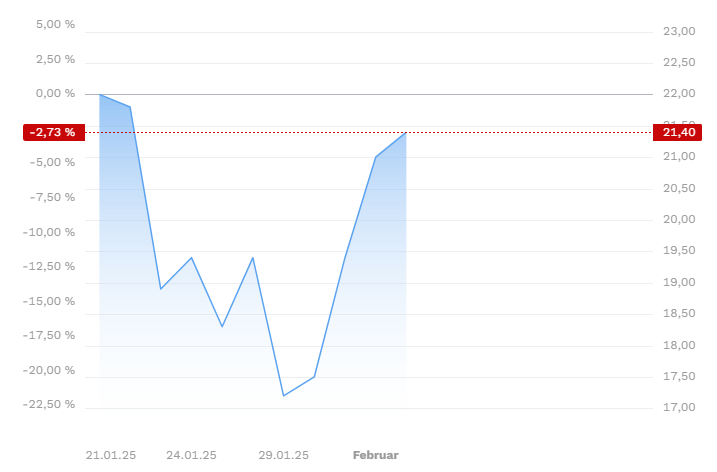Click the 23,00 price axis label

tap(679, 31)
